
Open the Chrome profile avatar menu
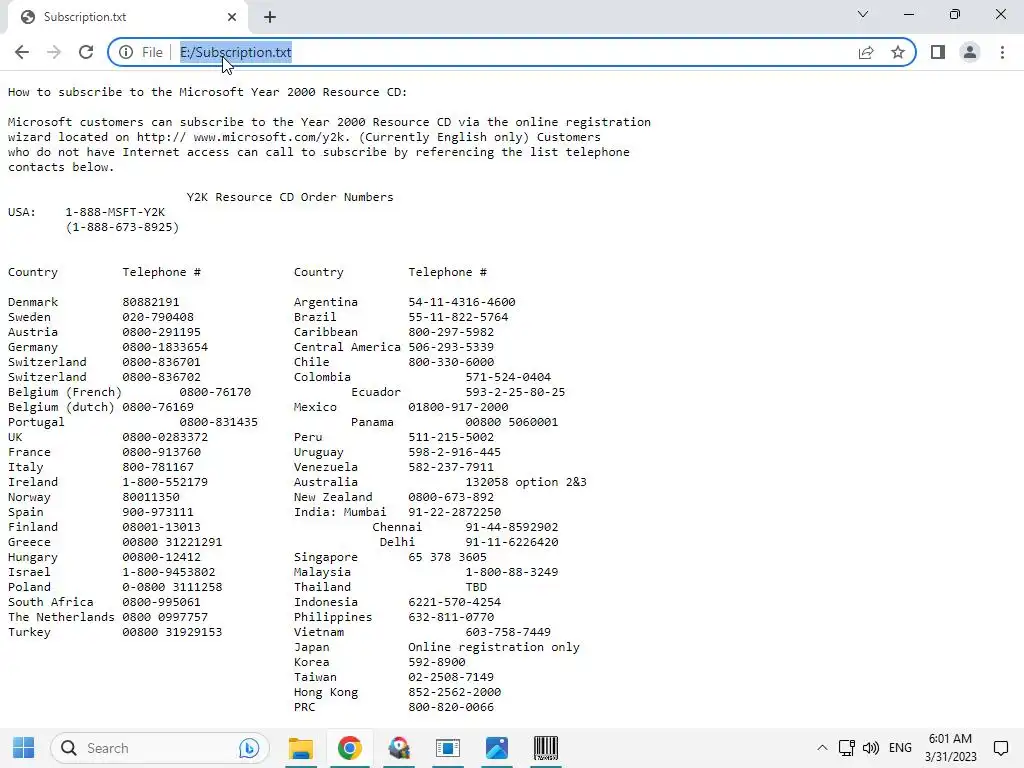pyautogui.click(x=970, y=52)
